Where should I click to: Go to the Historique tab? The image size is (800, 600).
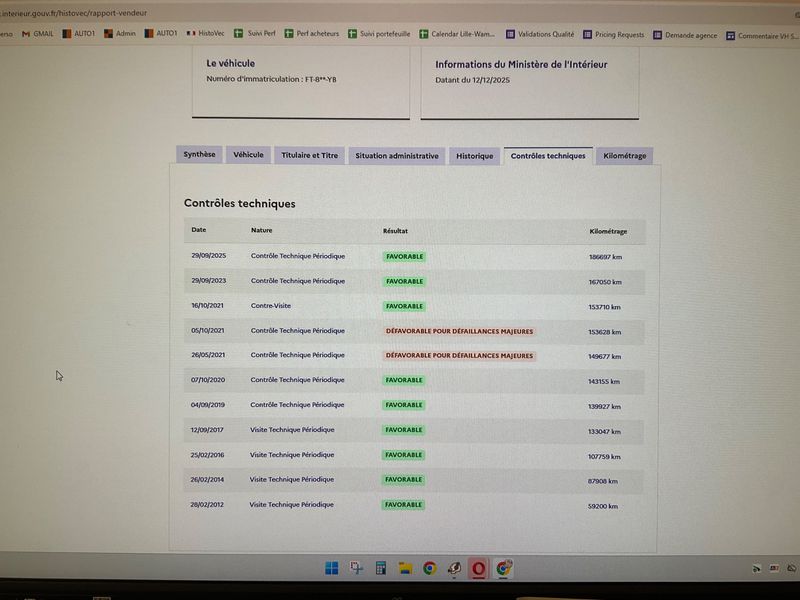pyautogui.click(x=474, y=156)
